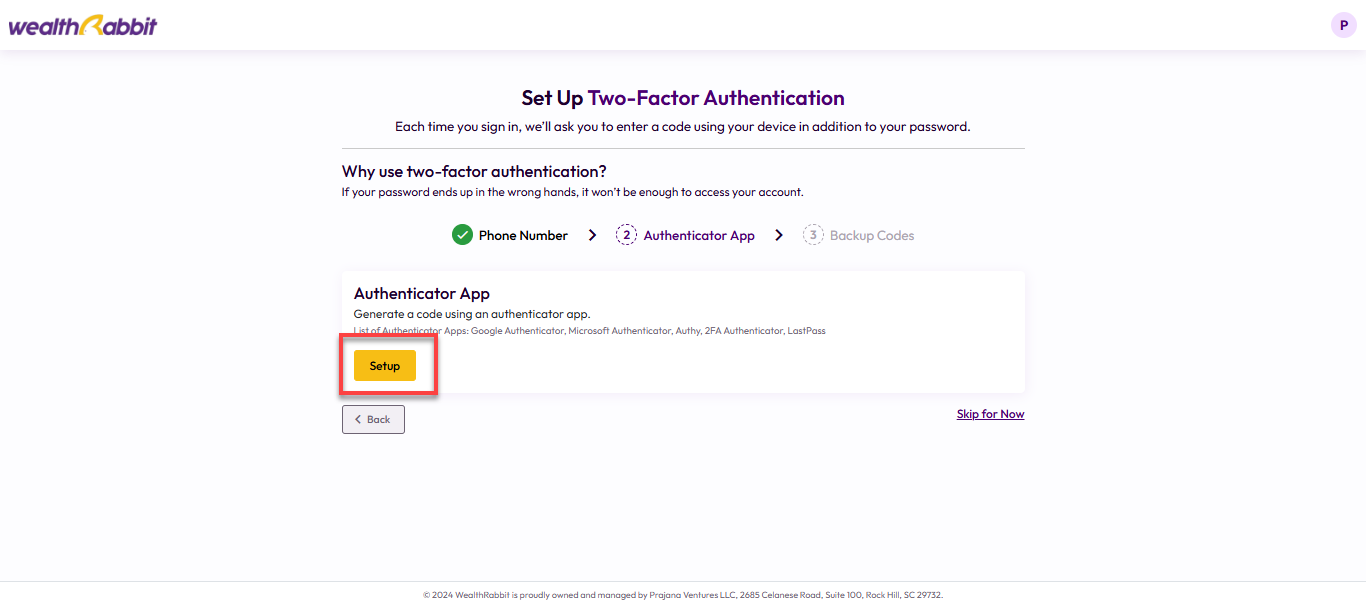The image size is (1366, 607).
Task: Click the footer copyright notice
Action: [683, 595]
